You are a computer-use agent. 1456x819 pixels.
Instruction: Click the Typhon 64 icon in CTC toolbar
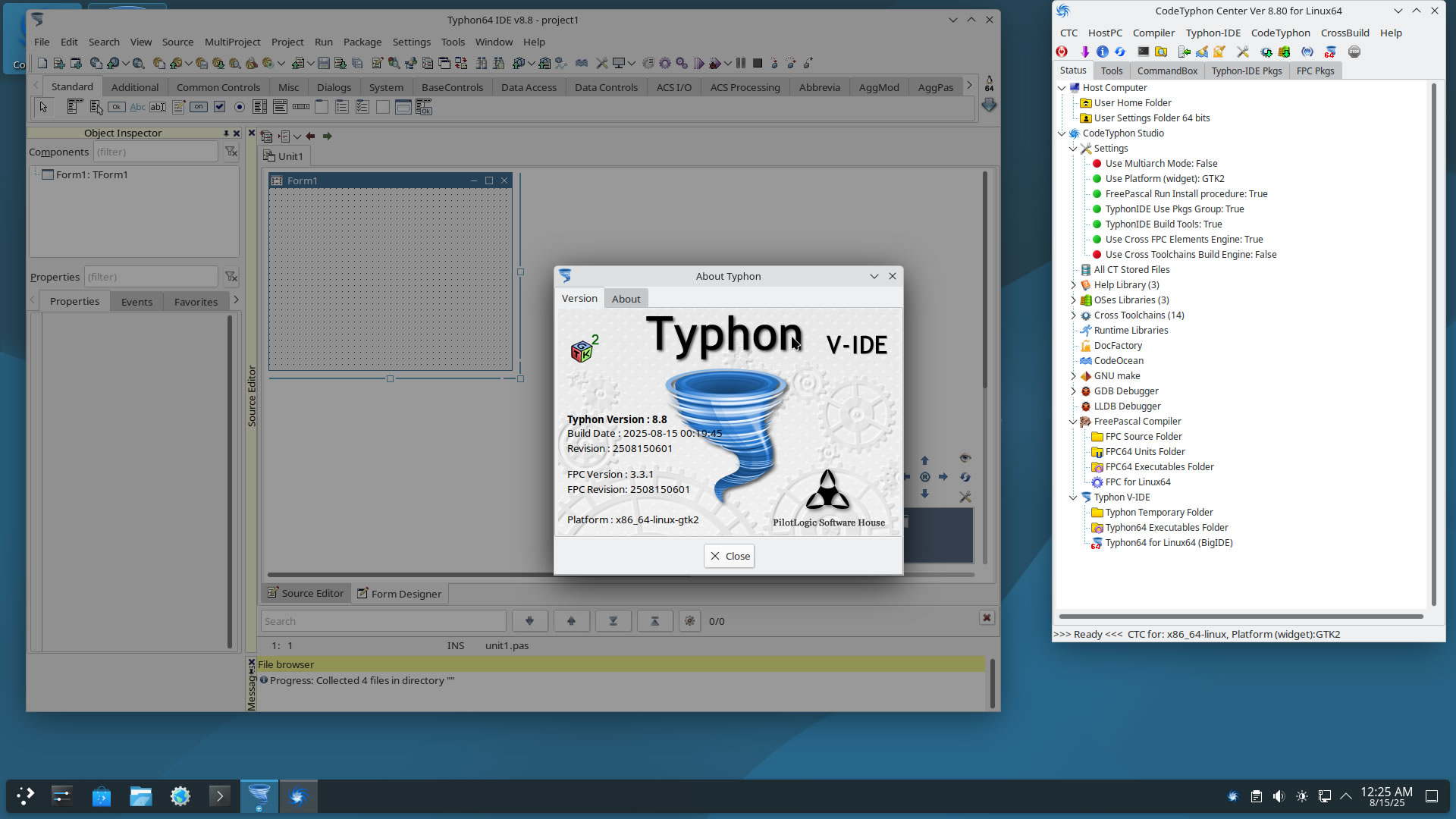pos(1330,52)
